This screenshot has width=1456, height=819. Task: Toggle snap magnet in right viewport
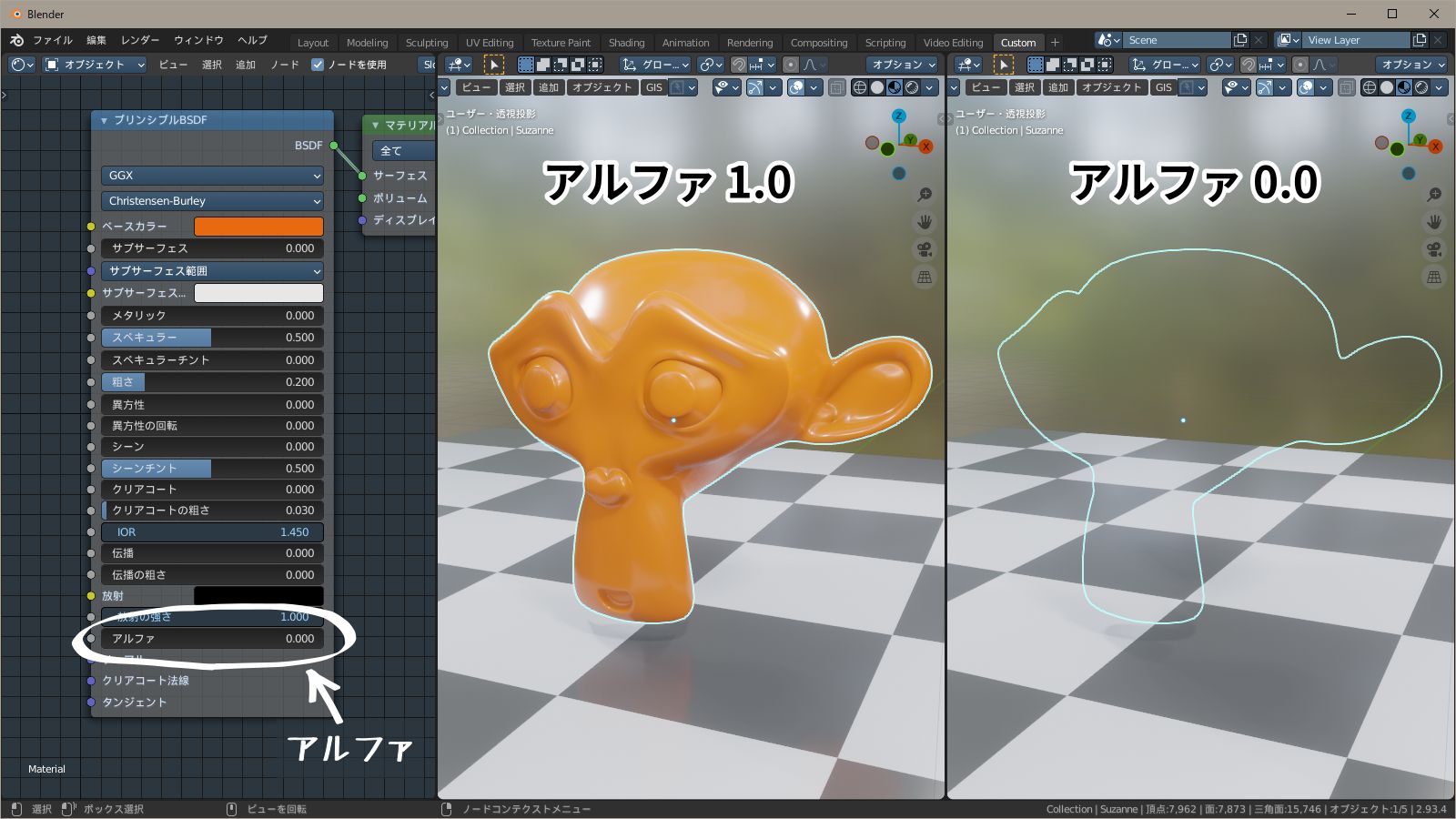coord(1249,65)
